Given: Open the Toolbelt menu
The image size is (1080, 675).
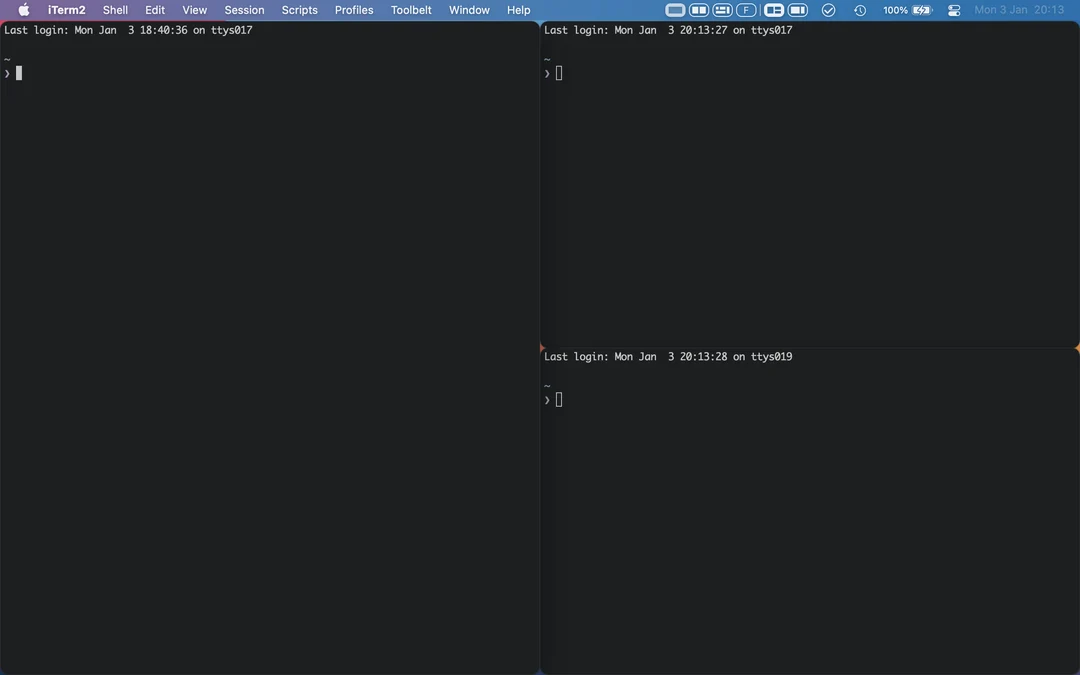Looking at the screenshot, I should pyautogui.click(x=410, y=9).
